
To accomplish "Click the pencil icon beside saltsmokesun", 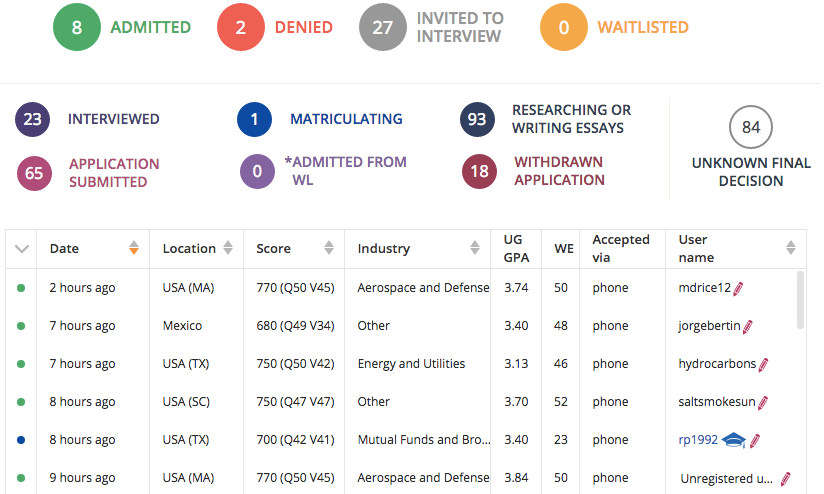I will (763, 402).
